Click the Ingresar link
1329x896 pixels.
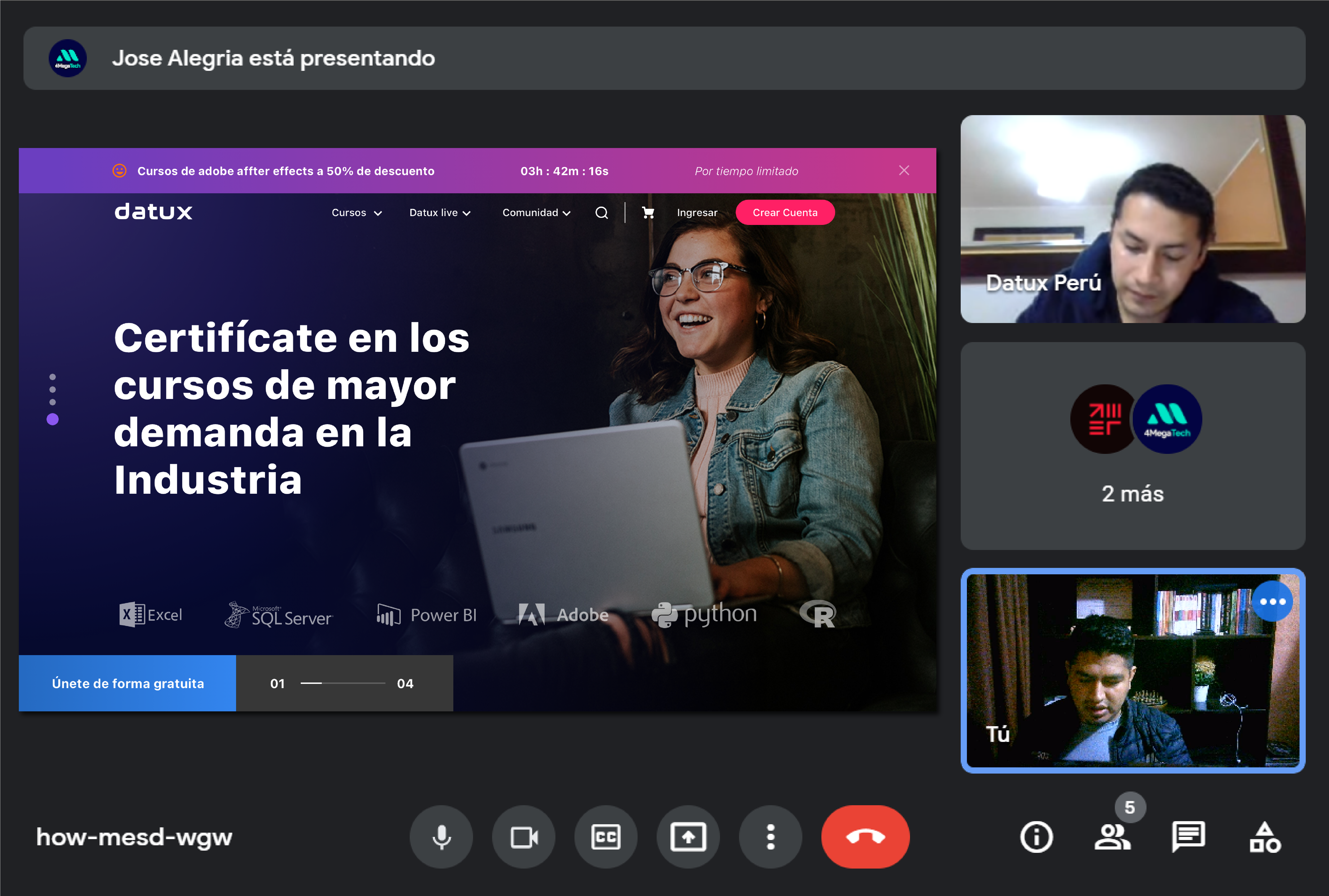pyautogui.click(x=697, y=213)
